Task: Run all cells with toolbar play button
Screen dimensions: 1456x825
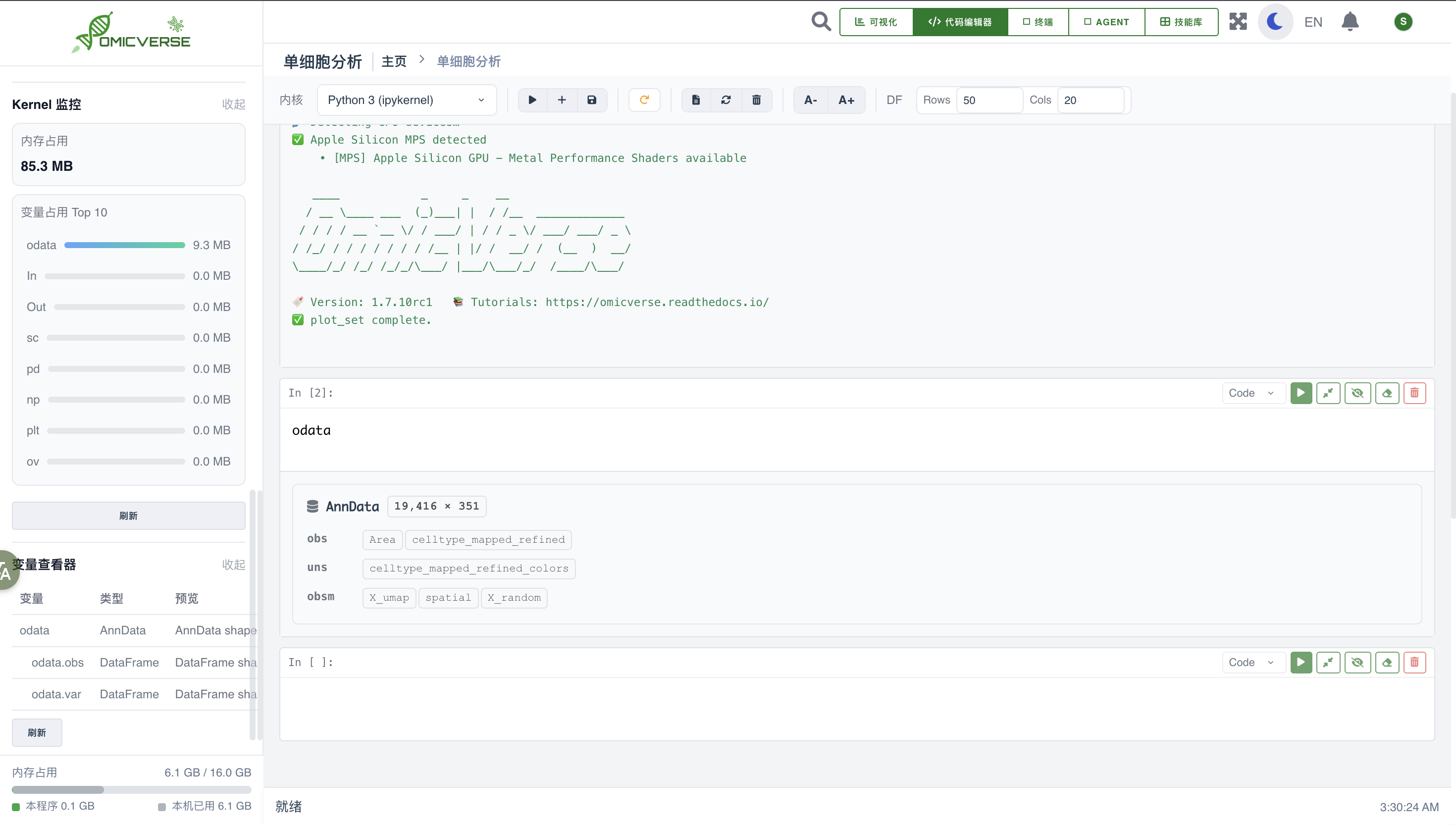Action: tap(532, 100)
